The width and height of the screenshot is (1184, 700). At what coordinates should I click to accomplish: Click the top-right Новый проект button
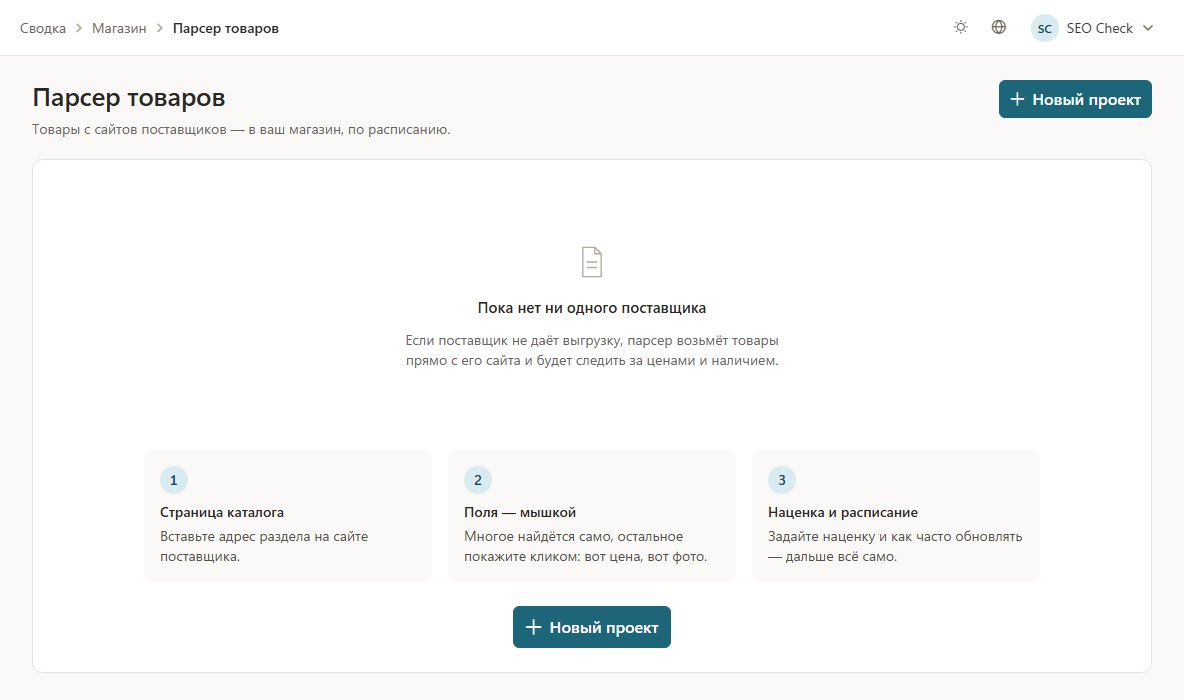(1075, 99)
